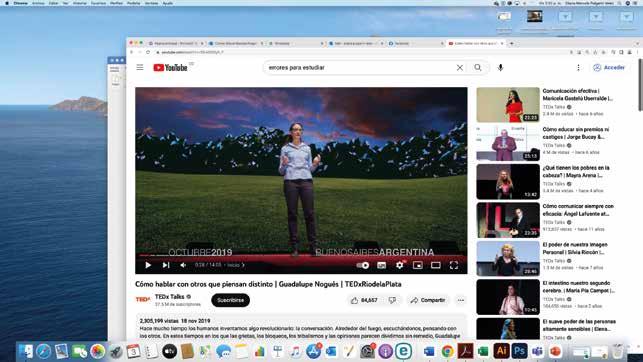Play the TEDx video
The height and width of the screenshot is (362, 643).
[x=148, y=265]
